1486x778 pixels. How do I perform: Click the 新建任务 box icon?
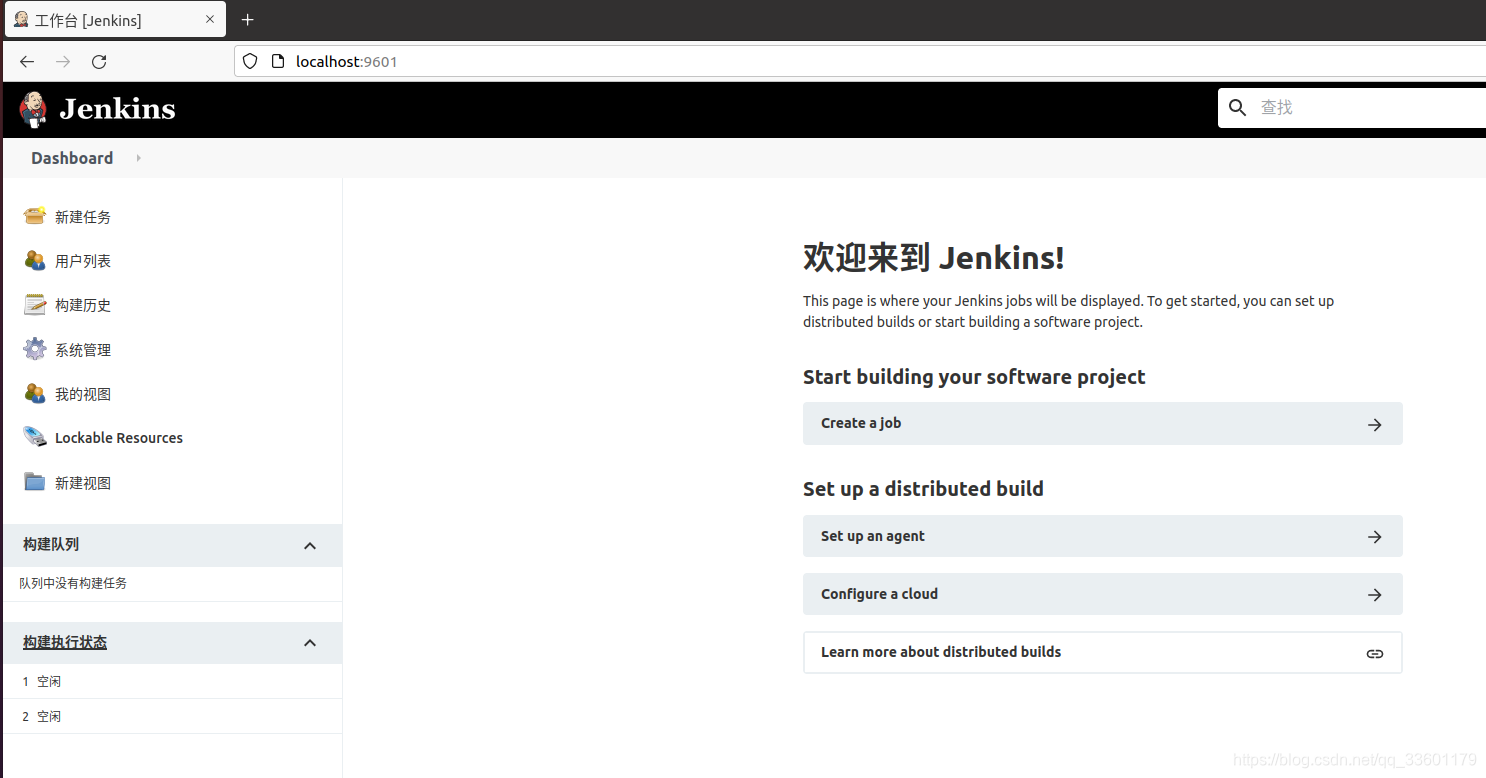coord(35,216)
